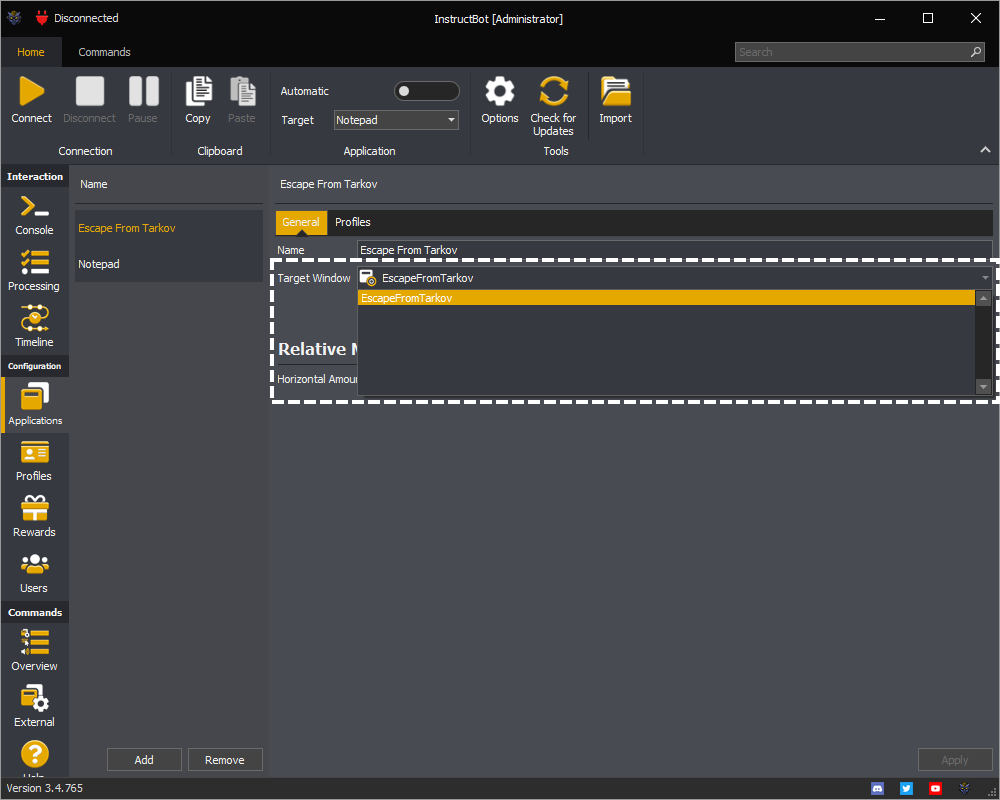This screenshot has height=800, width=1000.
Task: Click the Connect play icon
Action: tap(31, 91)
